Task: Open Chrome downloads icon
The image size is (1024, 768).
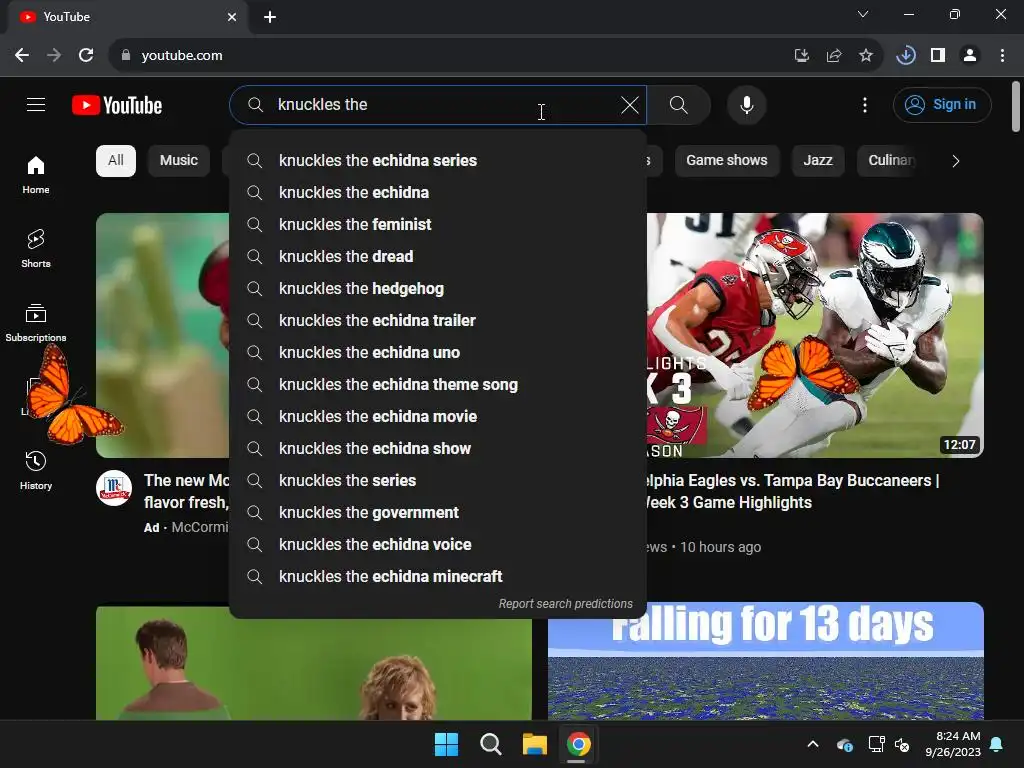Action: 905,56
